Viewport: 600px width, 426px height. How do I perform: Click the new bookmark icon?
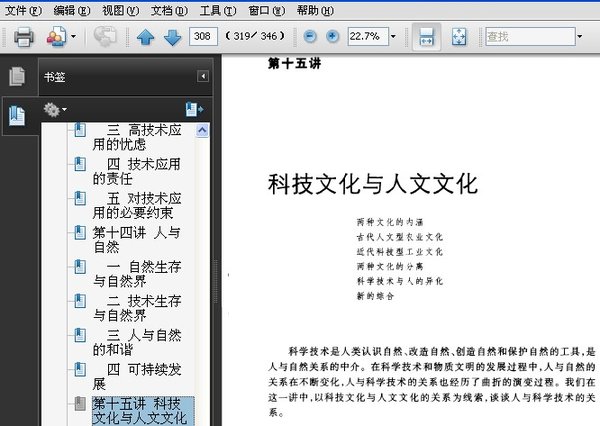(194, 109)
